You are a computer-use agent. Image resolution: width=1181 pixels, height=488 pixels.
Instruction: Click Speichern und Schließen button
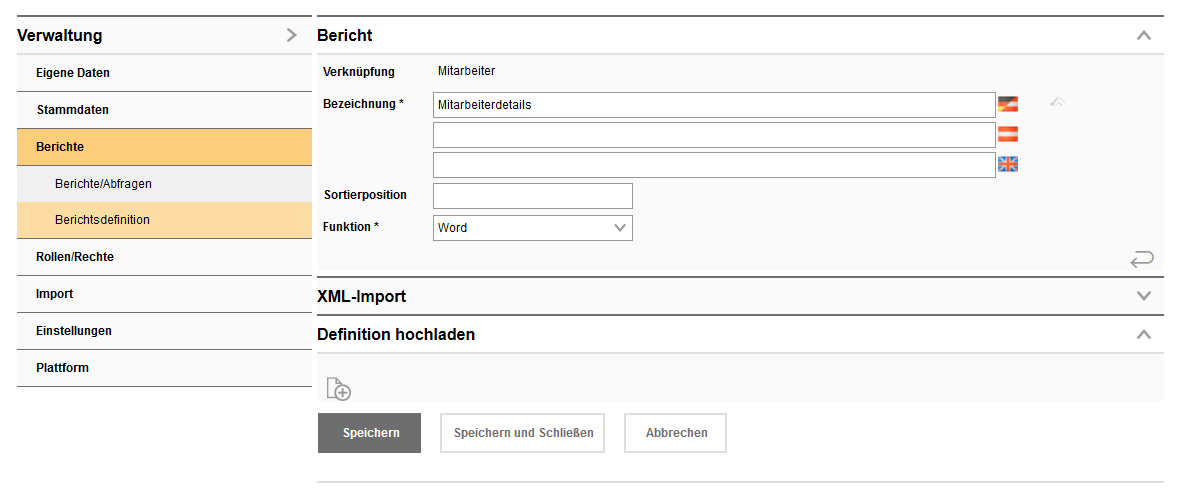(x=523, y=433)
